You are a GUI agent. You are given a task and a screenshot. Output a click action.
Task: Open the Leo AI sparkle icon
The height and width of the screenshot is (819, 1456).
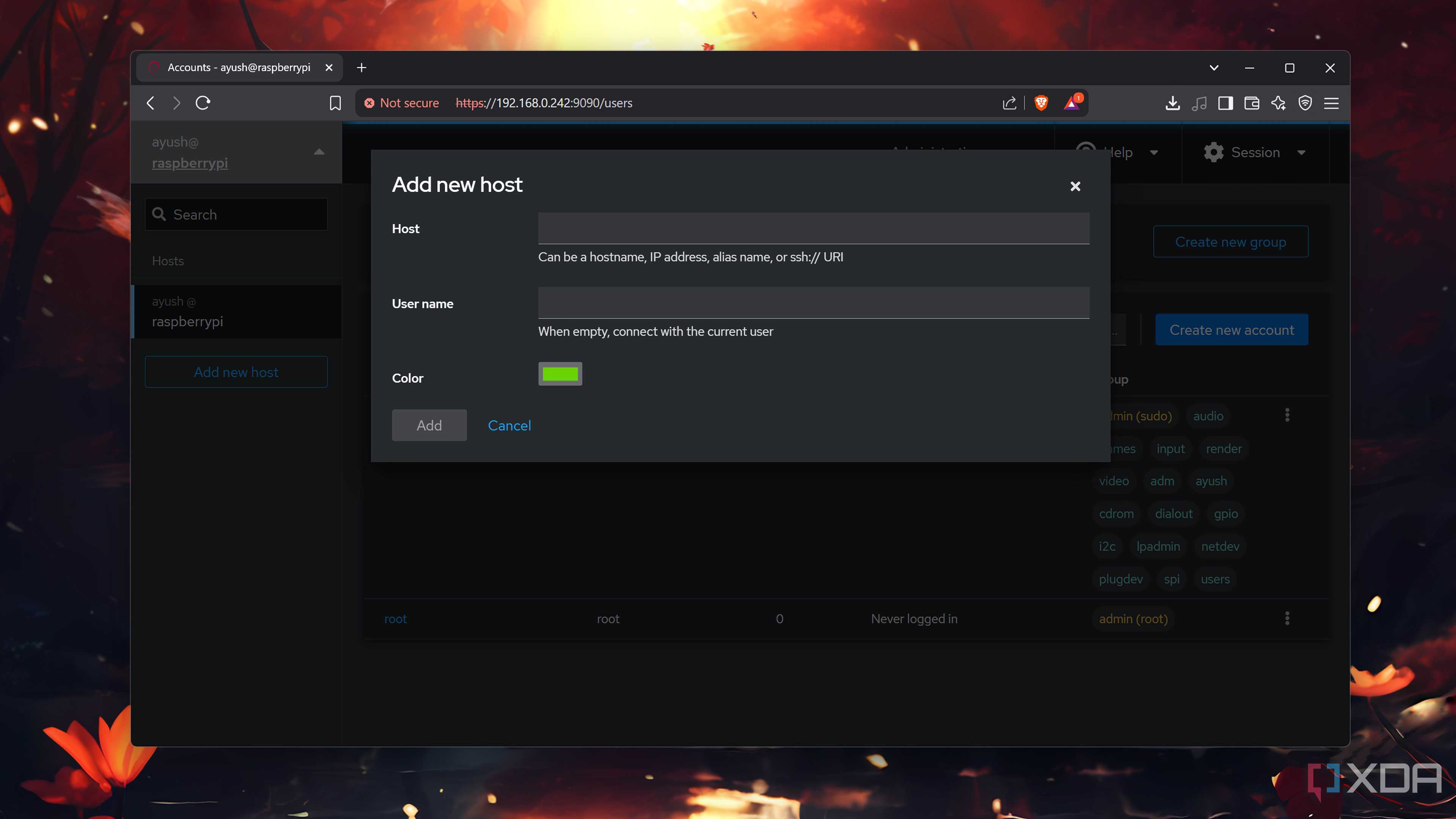1278,103
